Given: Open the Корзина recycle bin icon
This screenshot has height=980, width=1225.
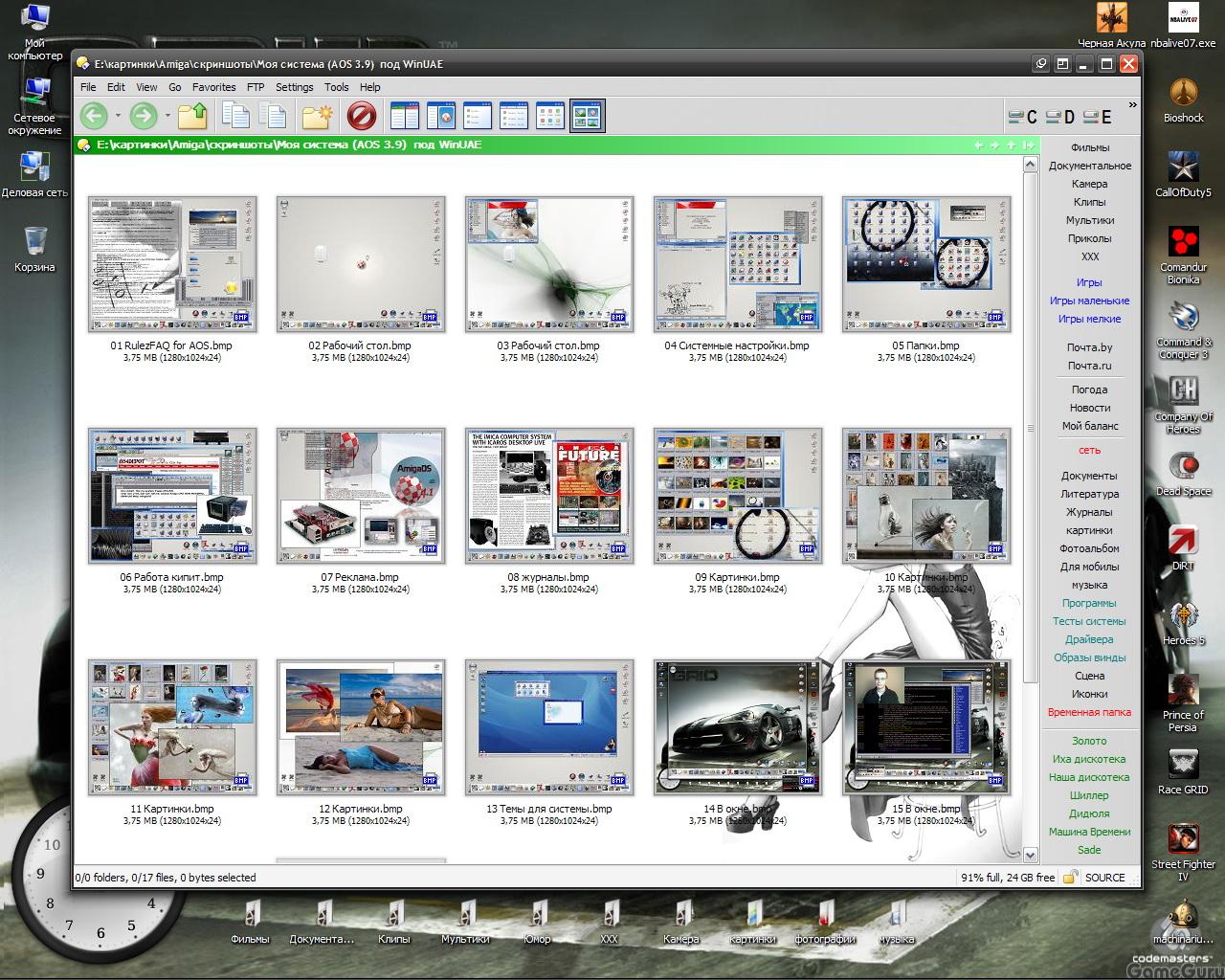Looking at the screenshot, I should (34, 249).
